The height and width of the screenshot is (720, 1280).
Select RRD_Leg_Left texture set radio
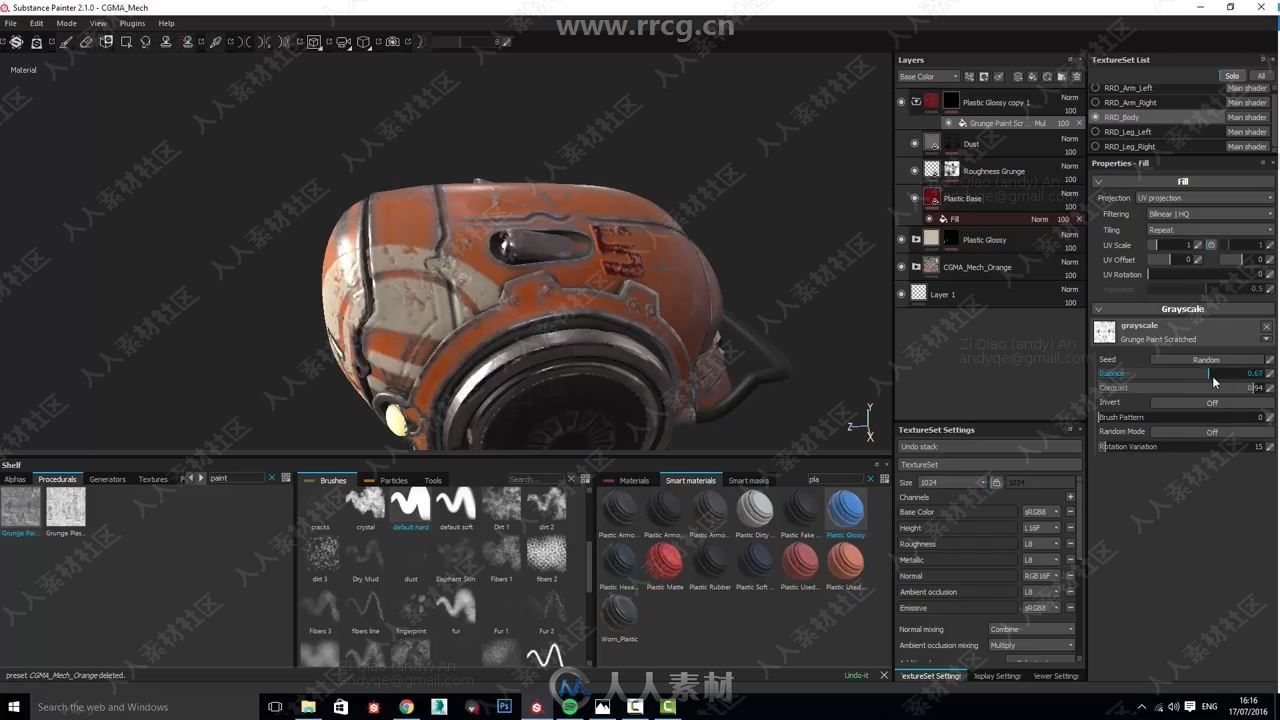[x=1096, y=131]
